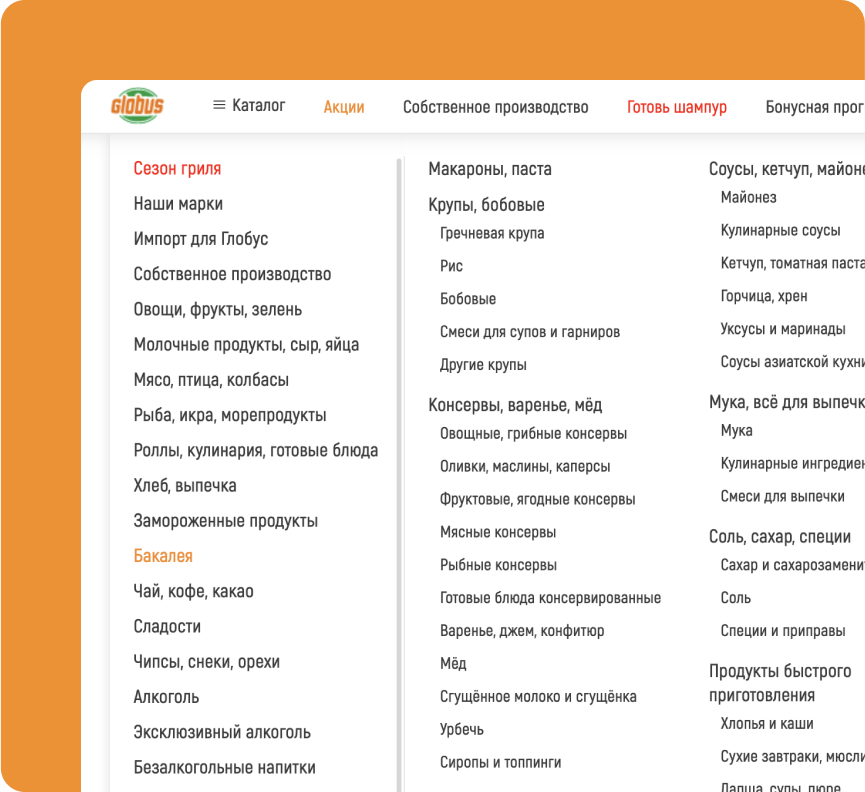
Task: Open Чай, кофе, какао category
Action: click(x=193, y=591)
